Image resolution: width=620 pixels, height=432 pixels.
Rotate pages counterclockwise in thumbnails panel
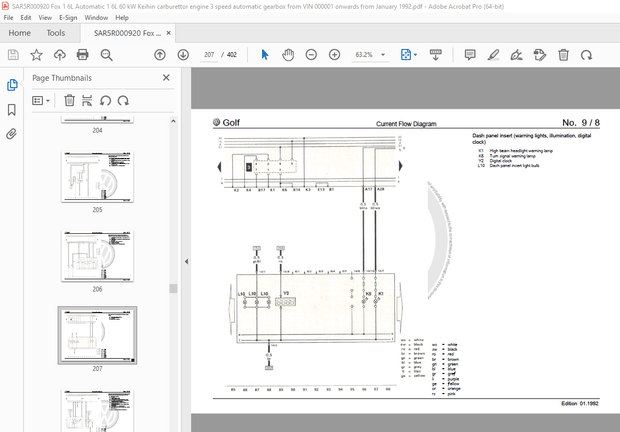click(105, 101)
